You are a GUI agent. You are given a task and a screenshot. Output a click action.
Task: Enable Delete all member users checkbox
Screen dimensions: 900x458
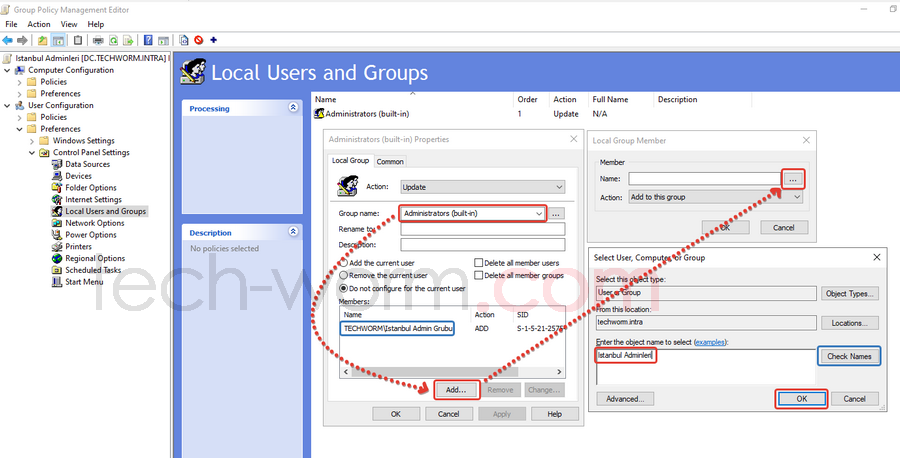[x=479, y=262]
